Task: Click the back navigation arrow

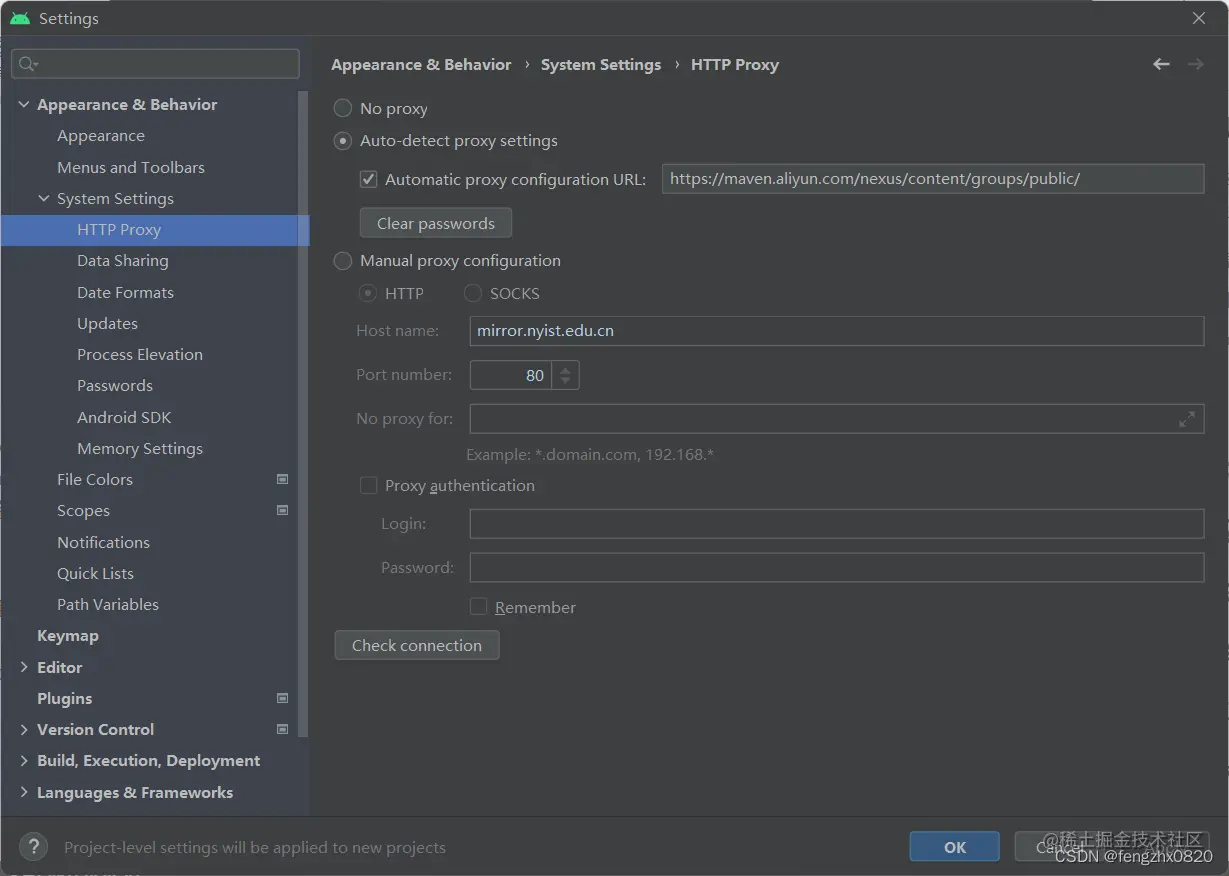Action: [x=1161, y=64]
